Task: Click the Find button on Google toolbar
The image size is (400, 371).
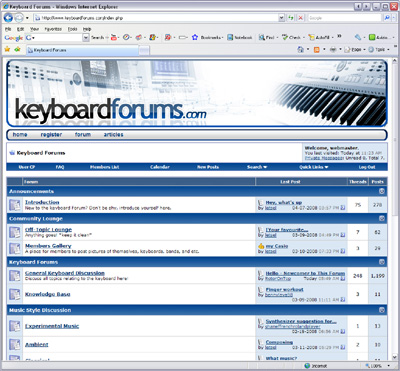Action: 267,37
